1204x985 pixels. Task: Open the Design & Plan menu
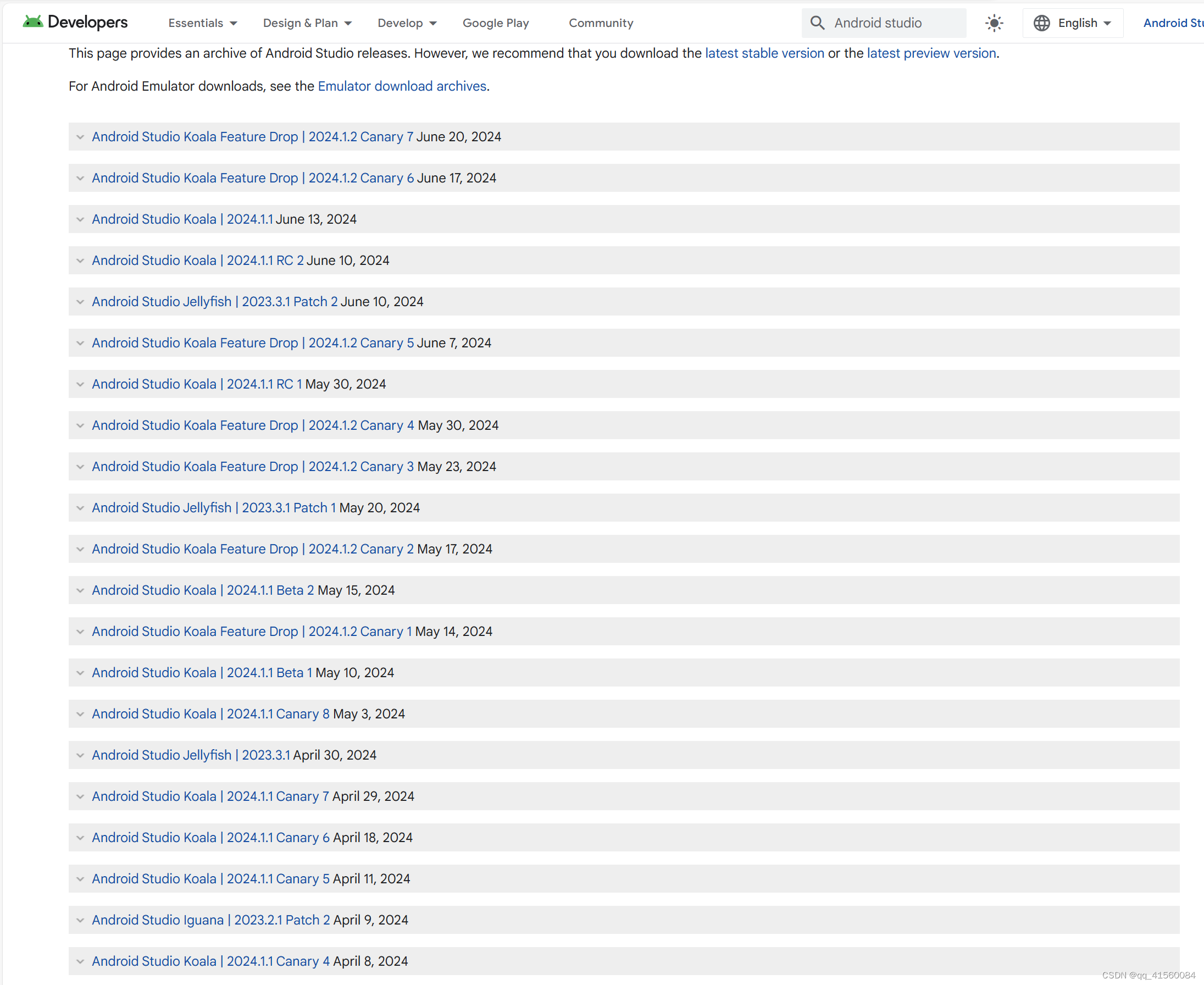pyautogui.click(x=307, y=23)
